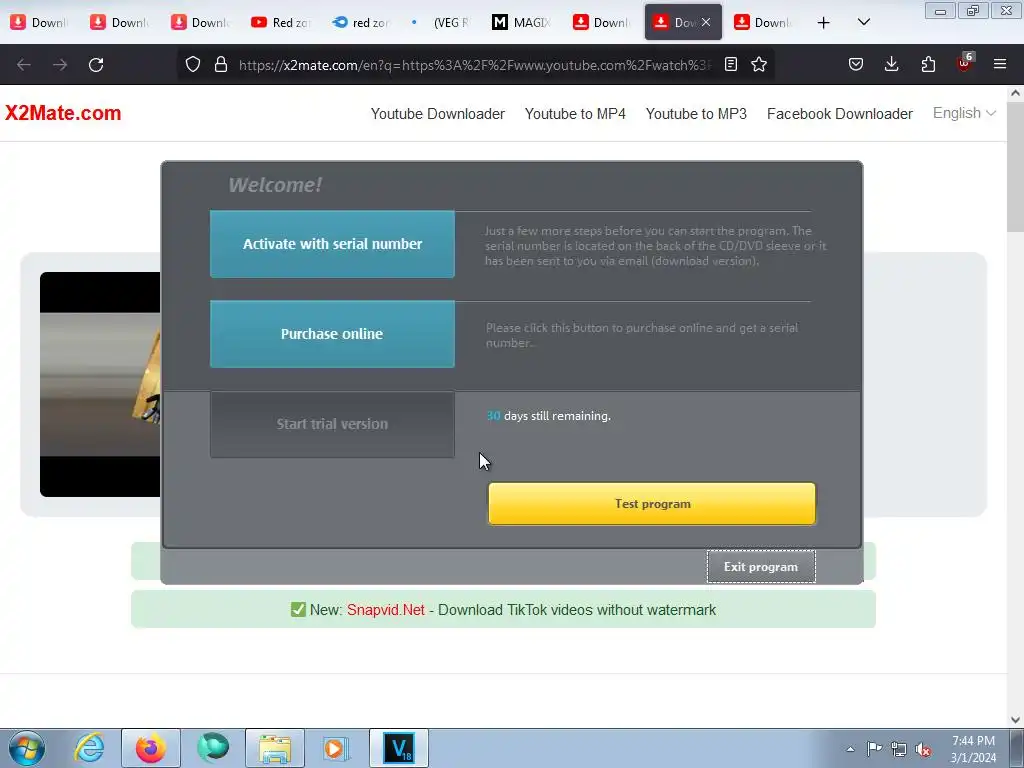Image resolution: width=1024 pixels, height=768 pixels.
Task: Click the Firefox taskbar icon
Action: pyautogui.click(x=150, y=748)
